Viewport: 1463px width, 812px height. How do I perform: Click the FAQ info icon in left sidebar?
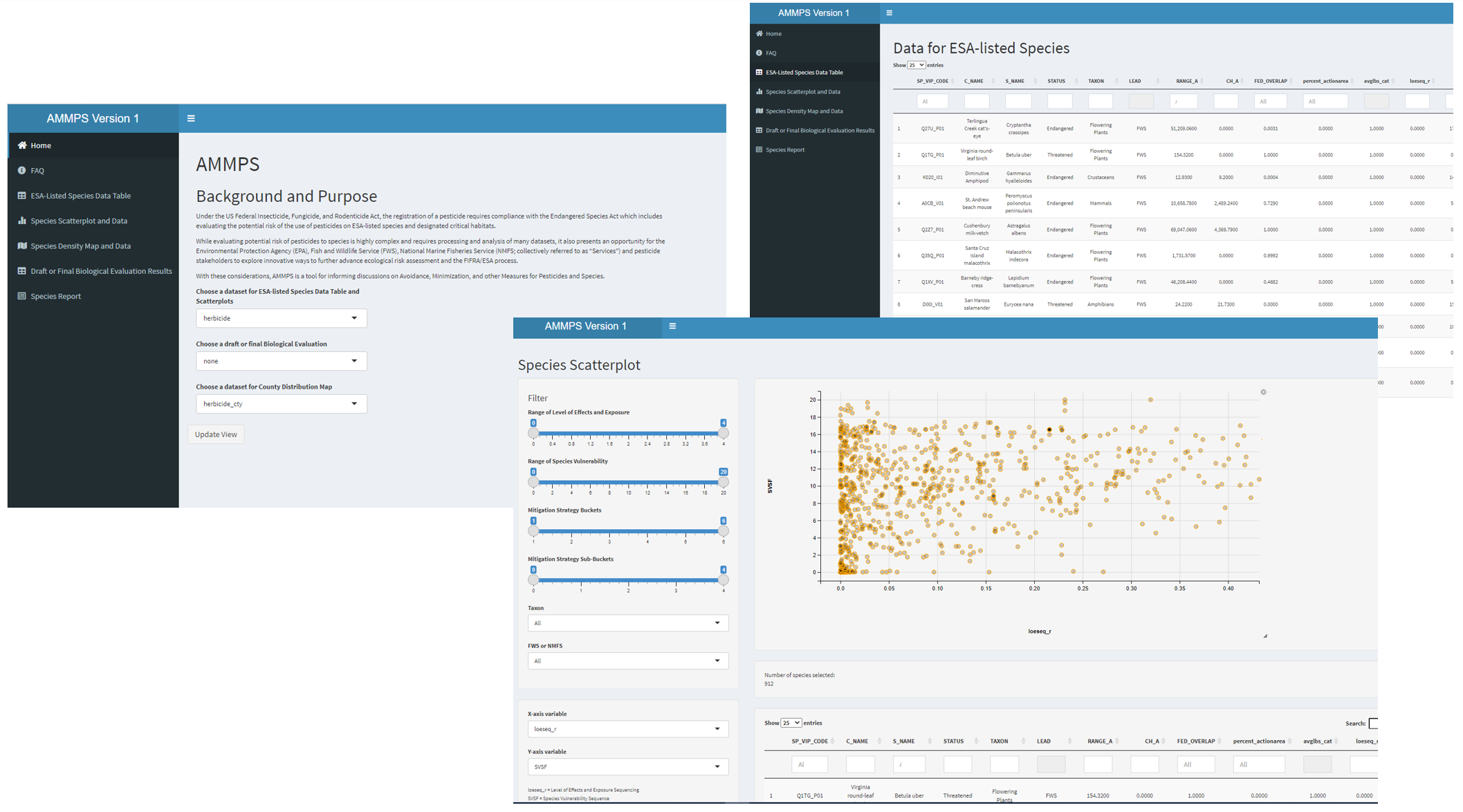[22, 170]
